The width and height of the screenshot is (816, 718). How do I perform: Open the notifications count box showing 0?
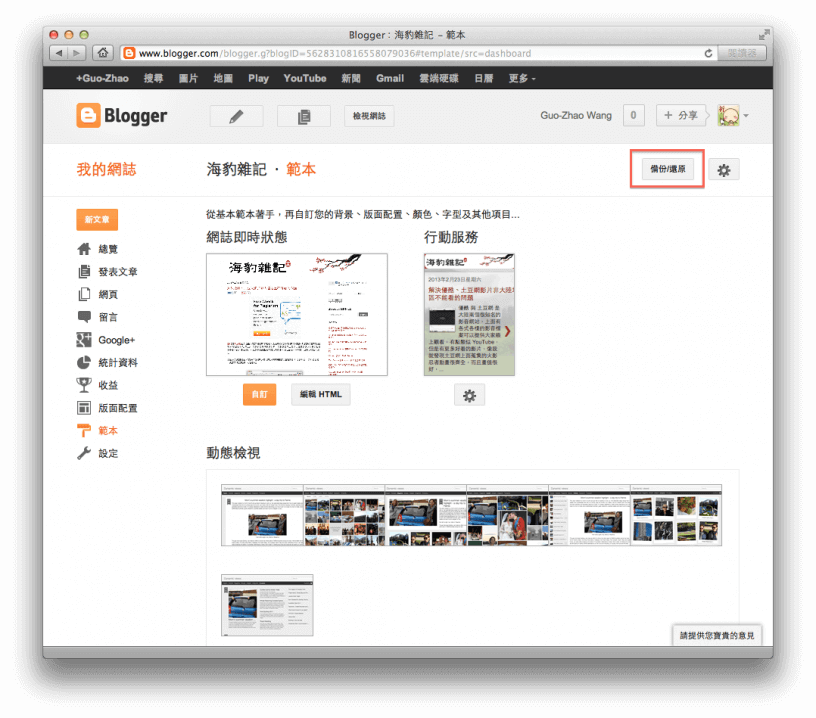point(633,116)
